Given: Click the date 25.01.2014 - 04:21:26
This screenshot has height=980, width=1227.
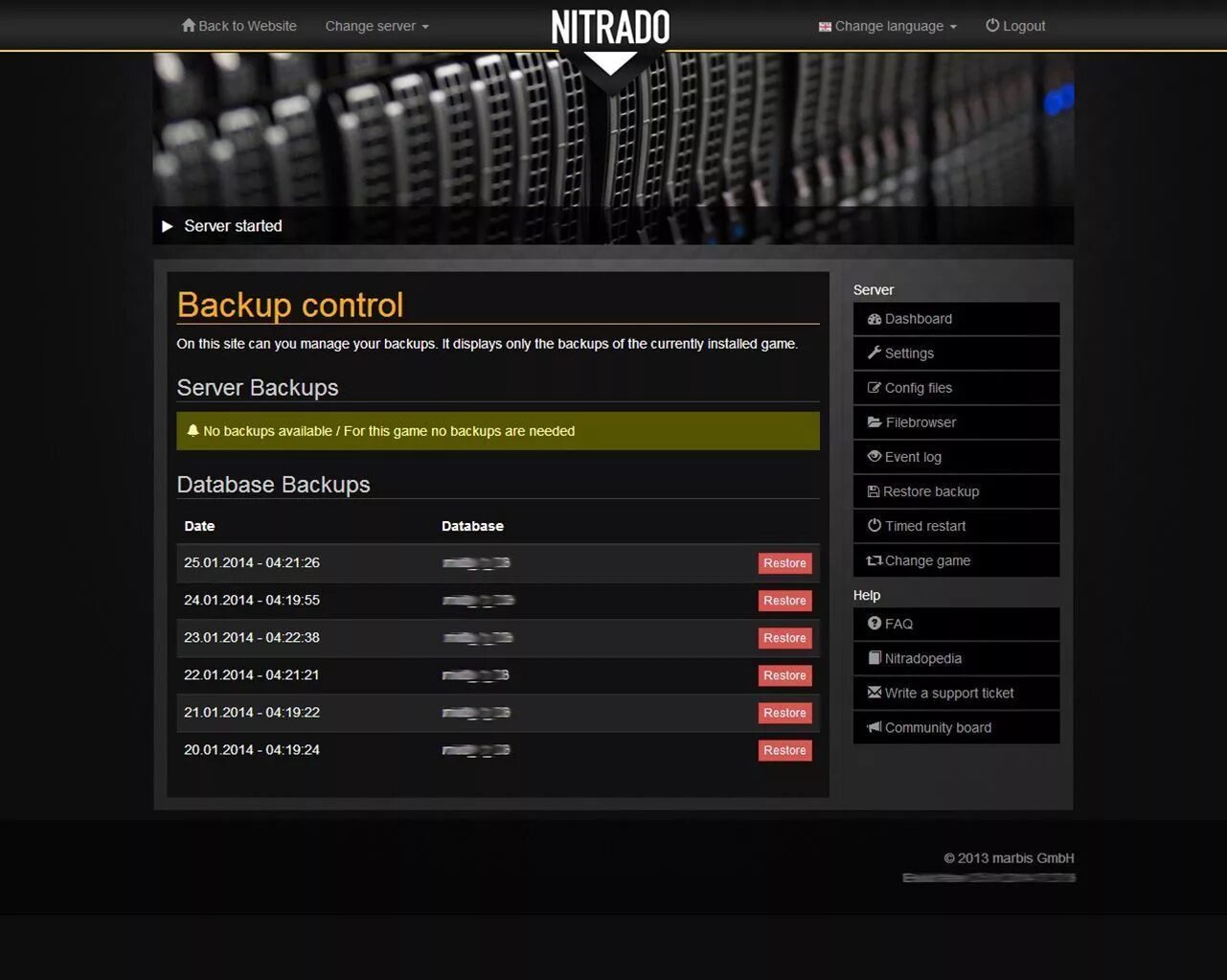Looking at the screenshot, I should (x=252, y=562).
